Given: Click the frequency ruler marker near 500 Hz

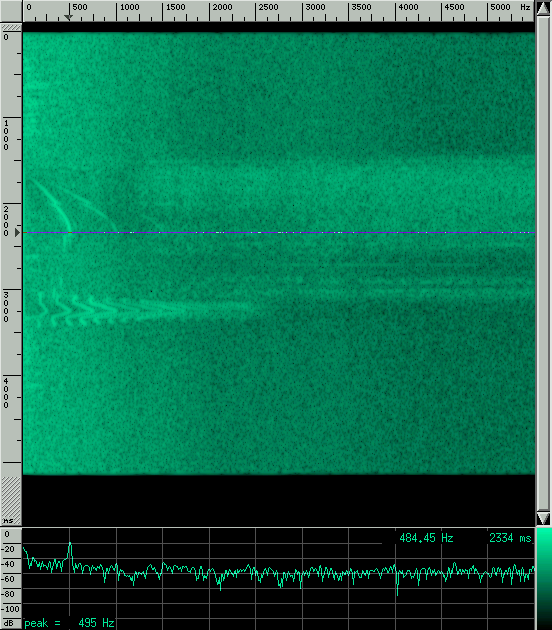Looking at the screenshot, I should point(69,17).
